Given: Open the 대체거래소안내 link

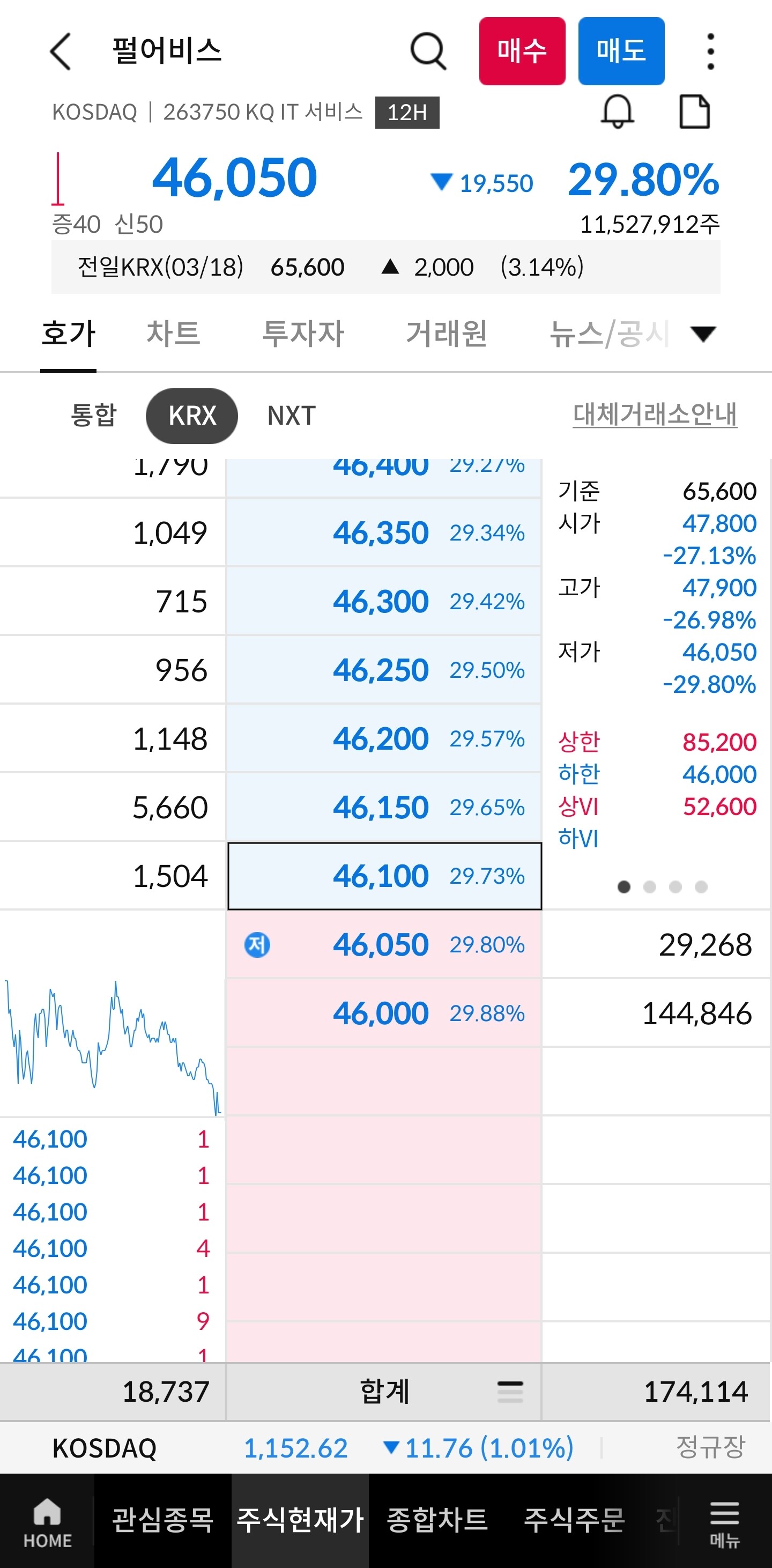Looking at the screenshot, I should (655, 415).
